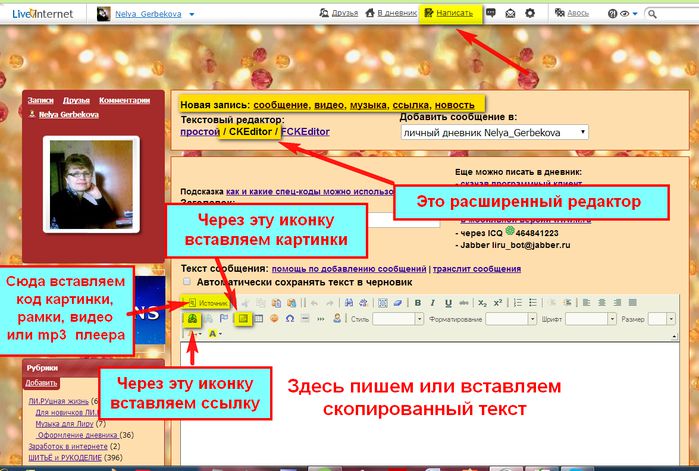Undo the last edit
This screenshot has width=699, height=471.
click(x=315, y=303)
